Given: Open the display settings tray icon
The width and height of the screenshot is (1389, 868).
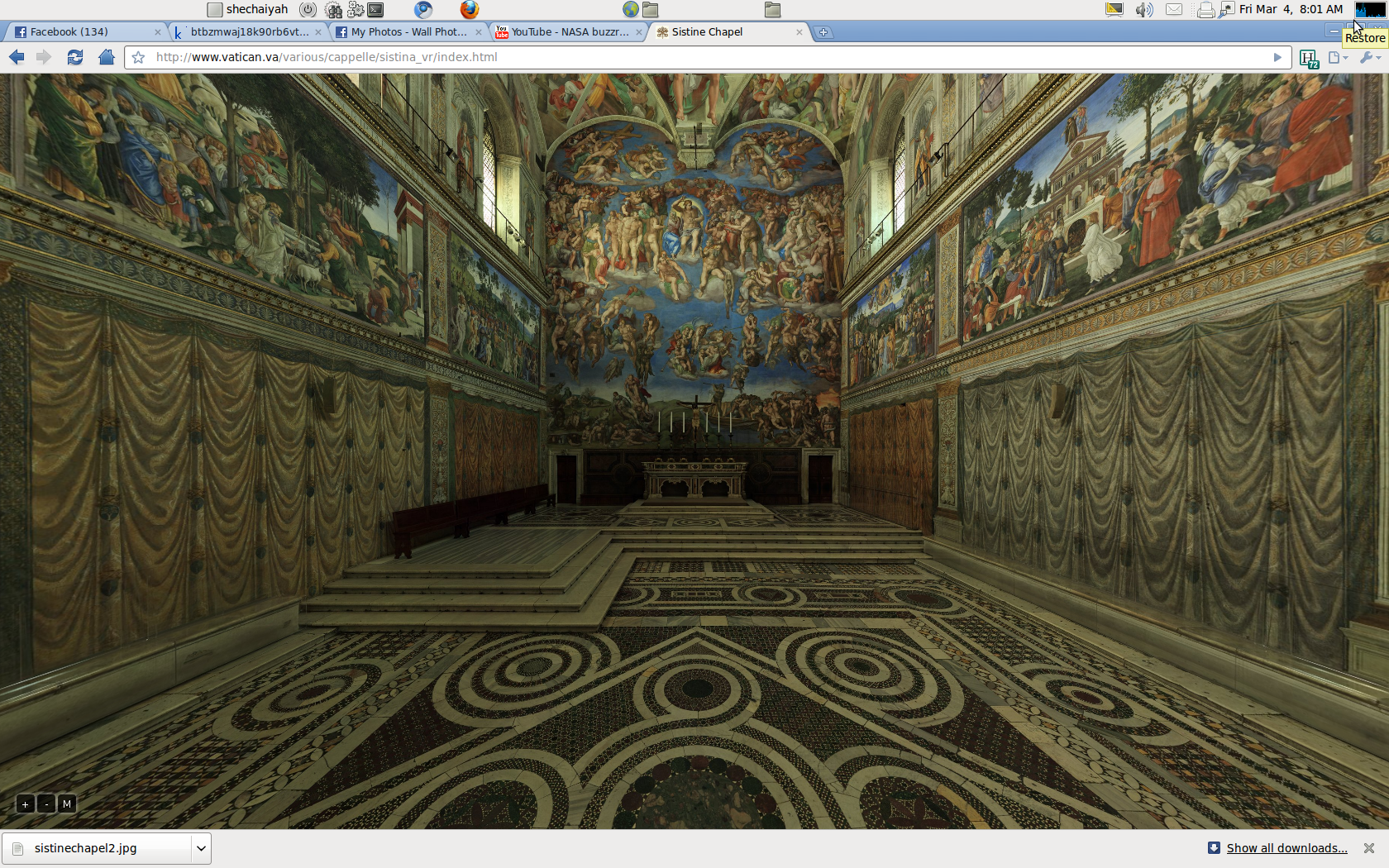Looking at the screenshot, I should [1115, 10].
